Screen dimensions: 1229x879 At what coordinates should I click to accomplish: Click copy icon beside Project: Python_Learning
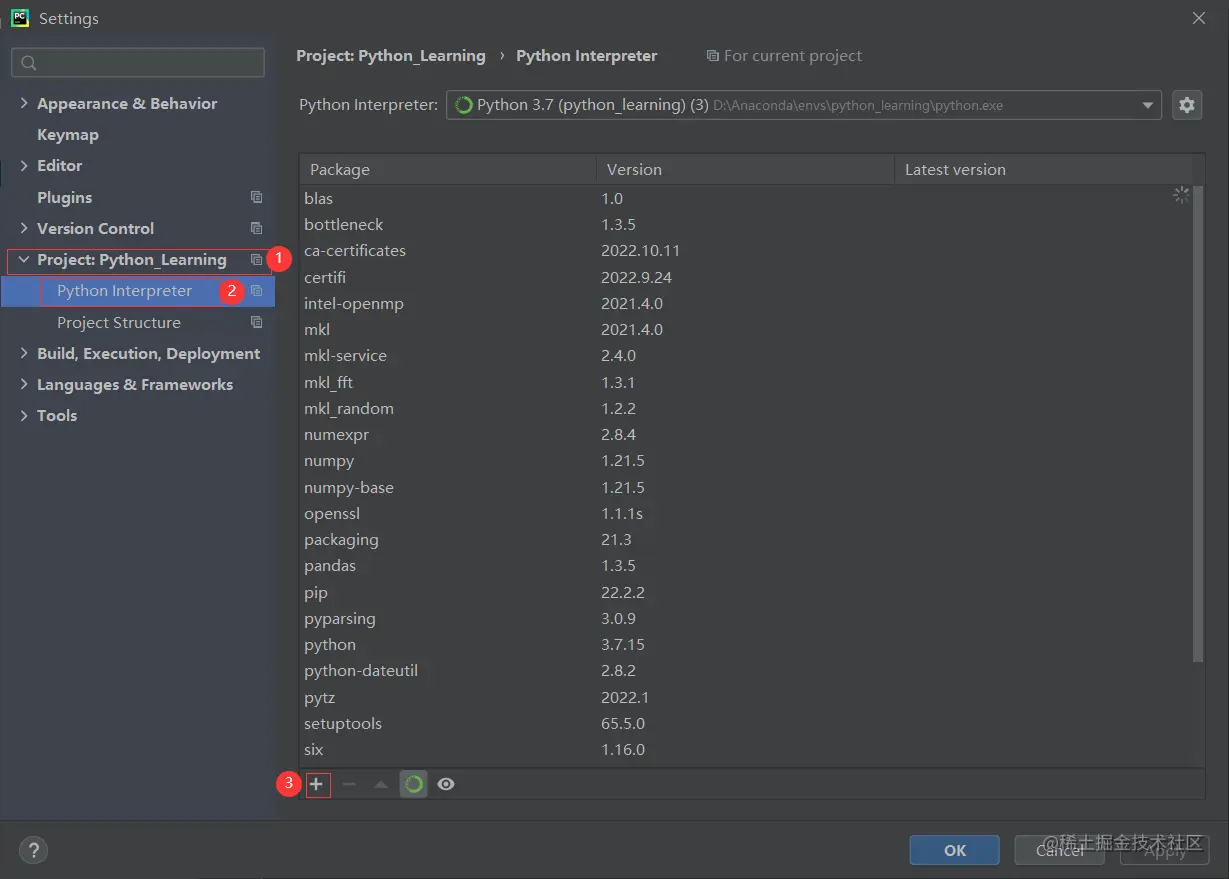pyautogui.click(x=256, y=259)
